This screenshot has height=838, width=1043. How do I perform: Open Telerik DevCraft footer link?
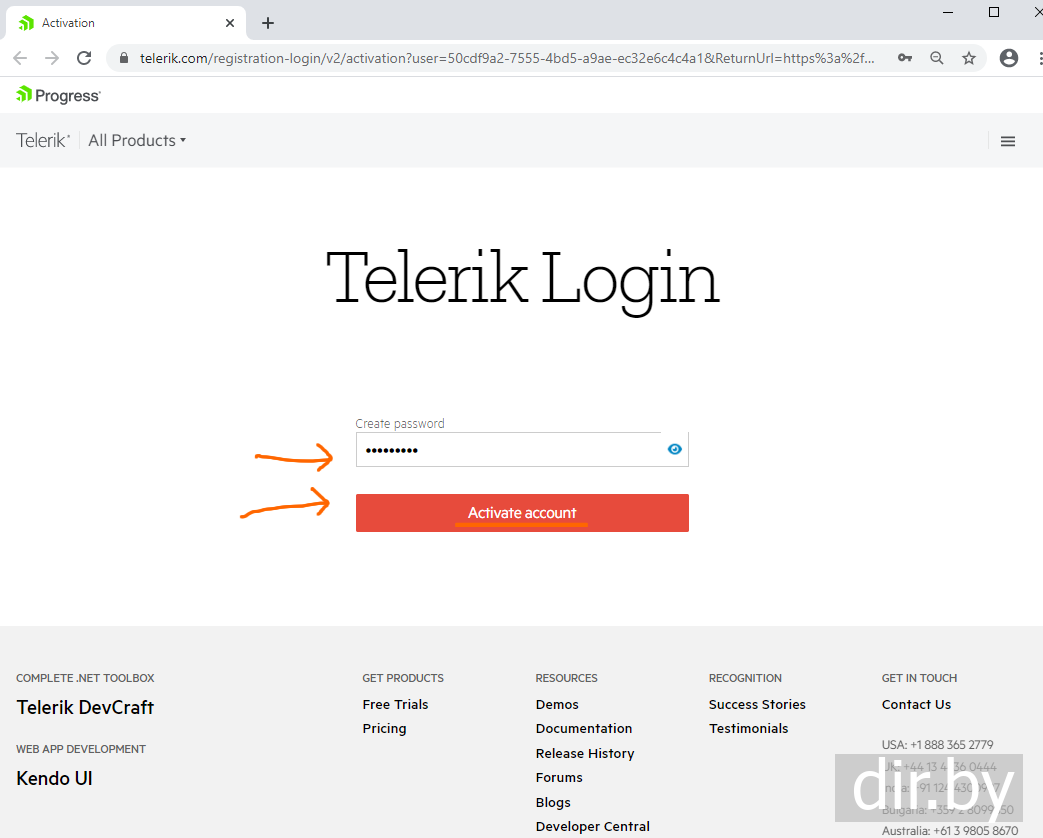pos(85,707)
